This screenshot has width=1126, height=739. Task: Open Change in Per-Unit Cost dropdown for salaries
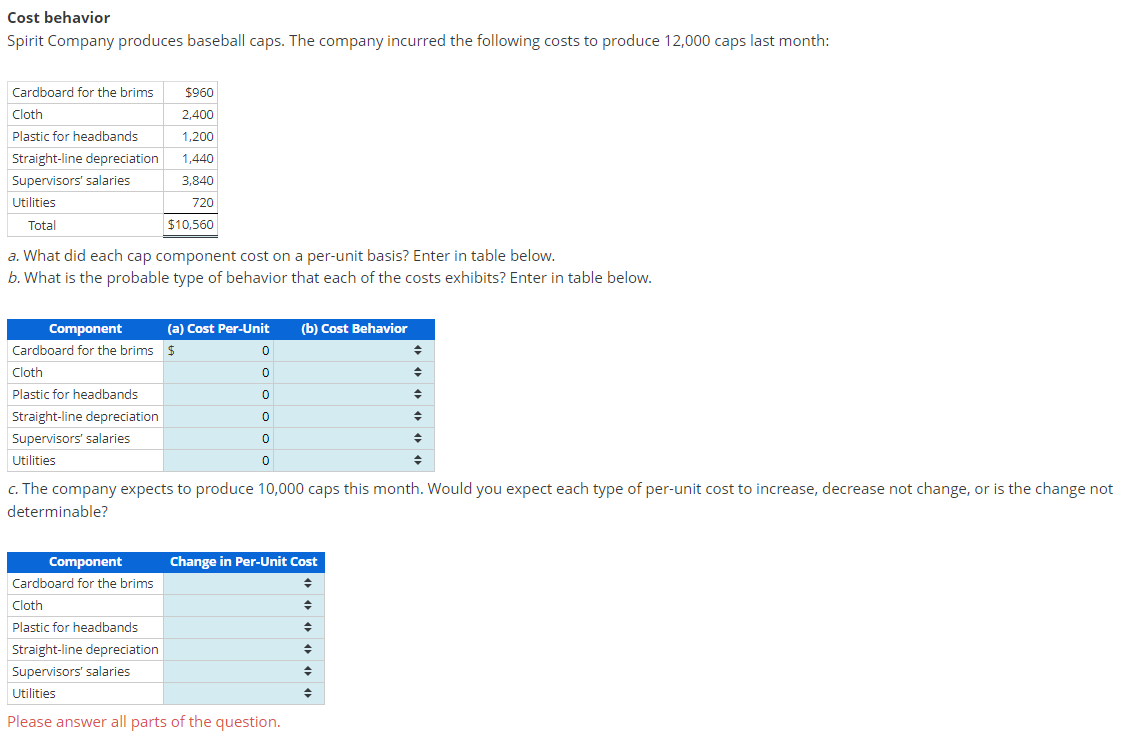(x=243, y=672)
